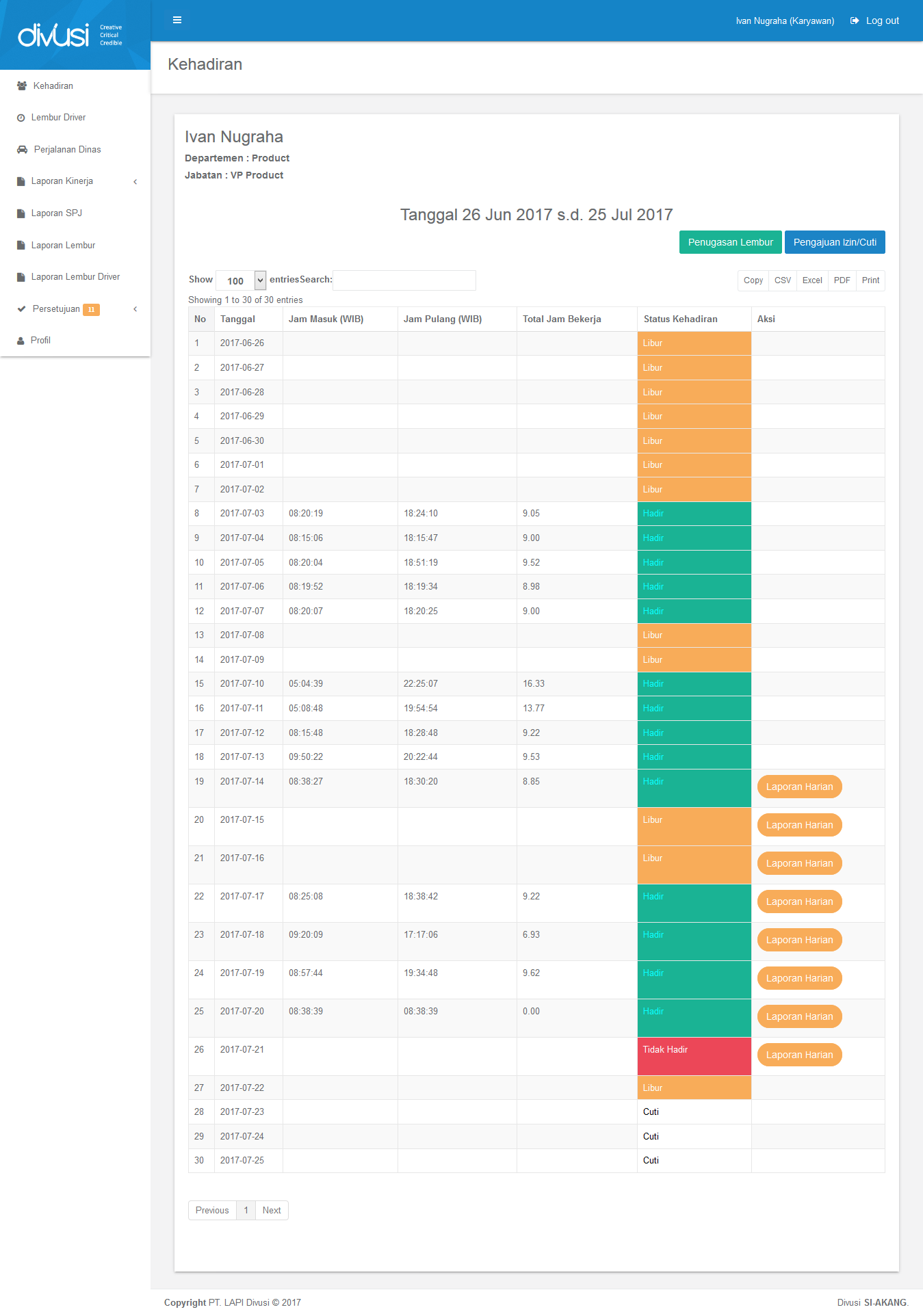Open the Show entries dropdown
Screen dimensions: 923x1316
241,280
